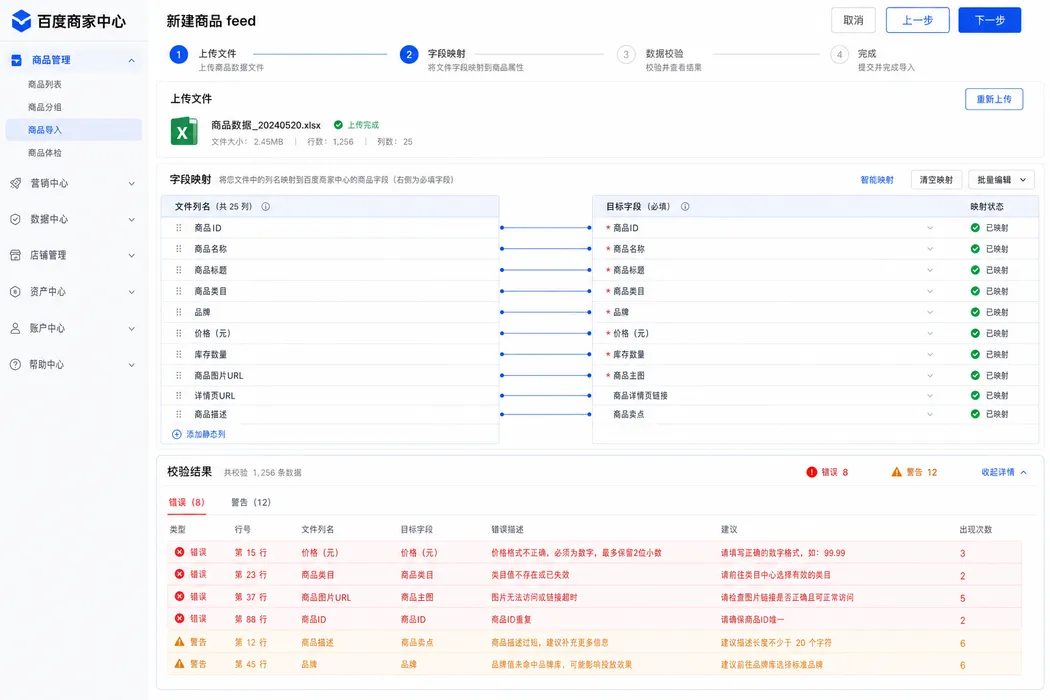Click the 帮助中心 question mark icon
The width and height of the screenshot is (1050, 700).
point(15,364)
